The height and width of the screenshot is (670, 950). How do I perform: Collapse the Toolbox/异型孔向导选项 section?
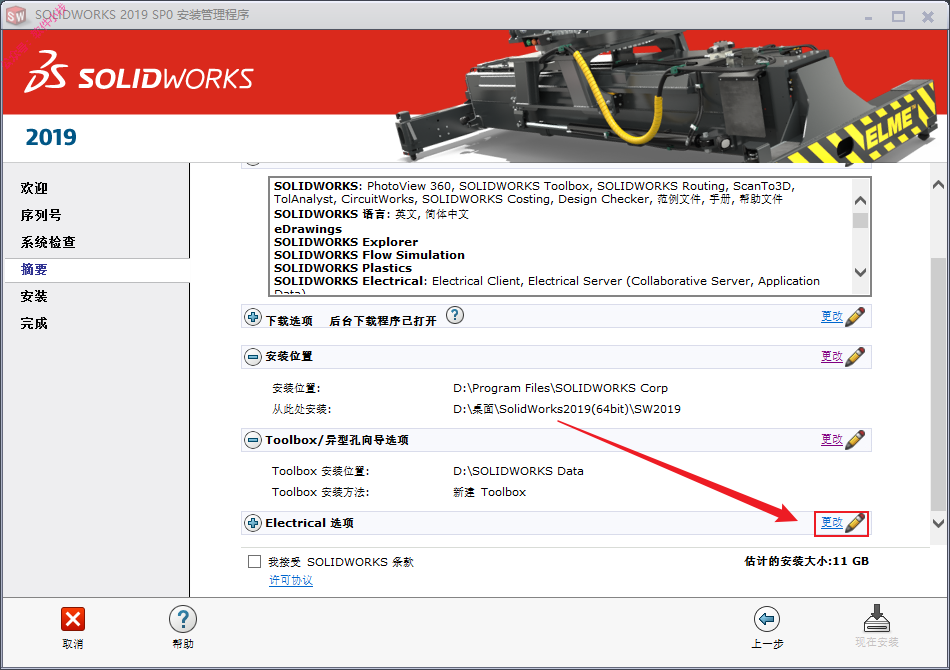[253, 440]
